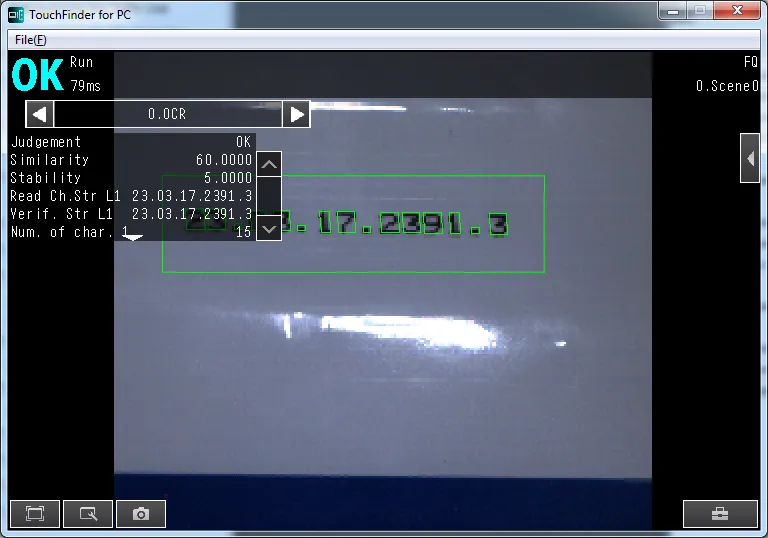Go to next inspection item arrow
Image resolution: width=768 pixels, height=538 pixels.
tap(296, 114)
